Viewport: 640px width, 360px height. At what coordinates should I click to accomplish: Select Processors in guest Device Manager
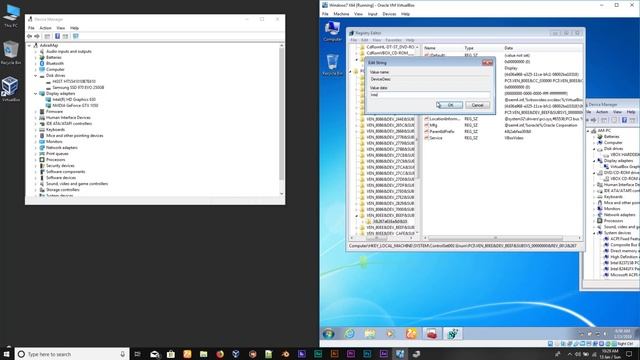tap(613, 221)
